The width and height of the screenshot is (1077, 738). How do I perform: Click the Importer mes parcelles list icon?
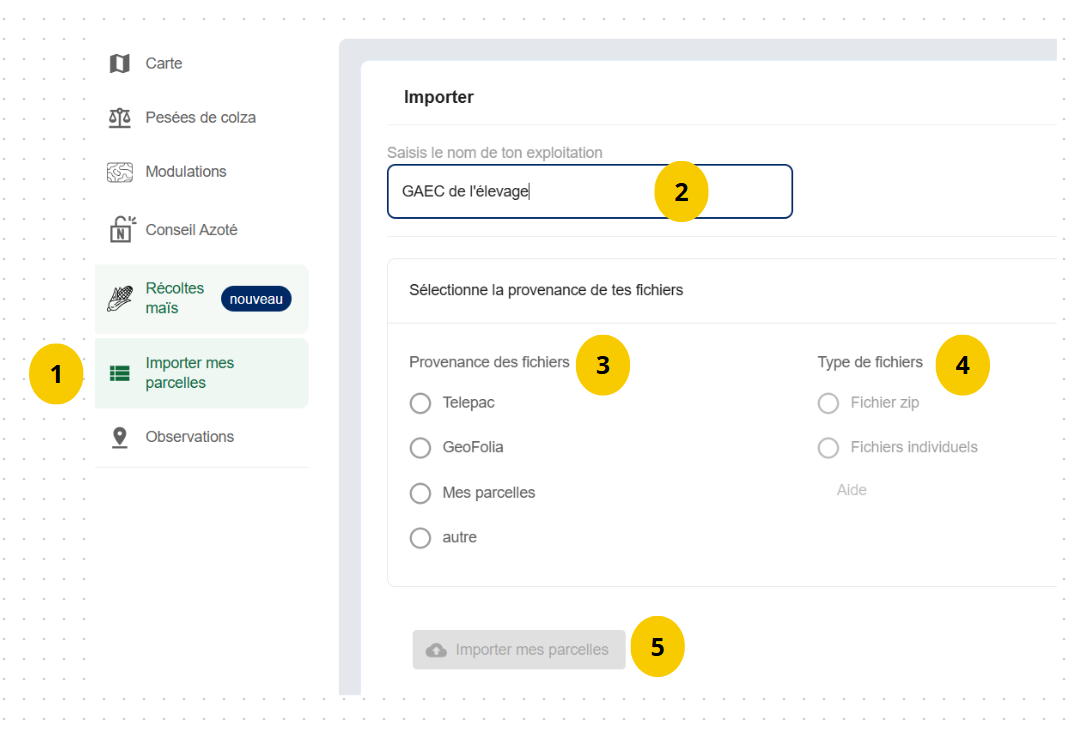click(120, 374)
